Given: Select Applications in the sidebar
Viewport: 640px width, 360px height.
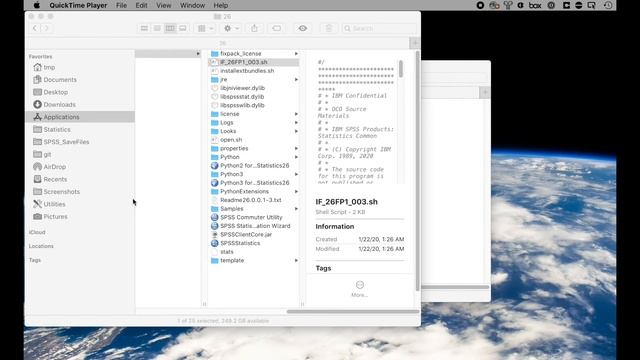Looking at the screenshot, I should (x=80, y=117).
